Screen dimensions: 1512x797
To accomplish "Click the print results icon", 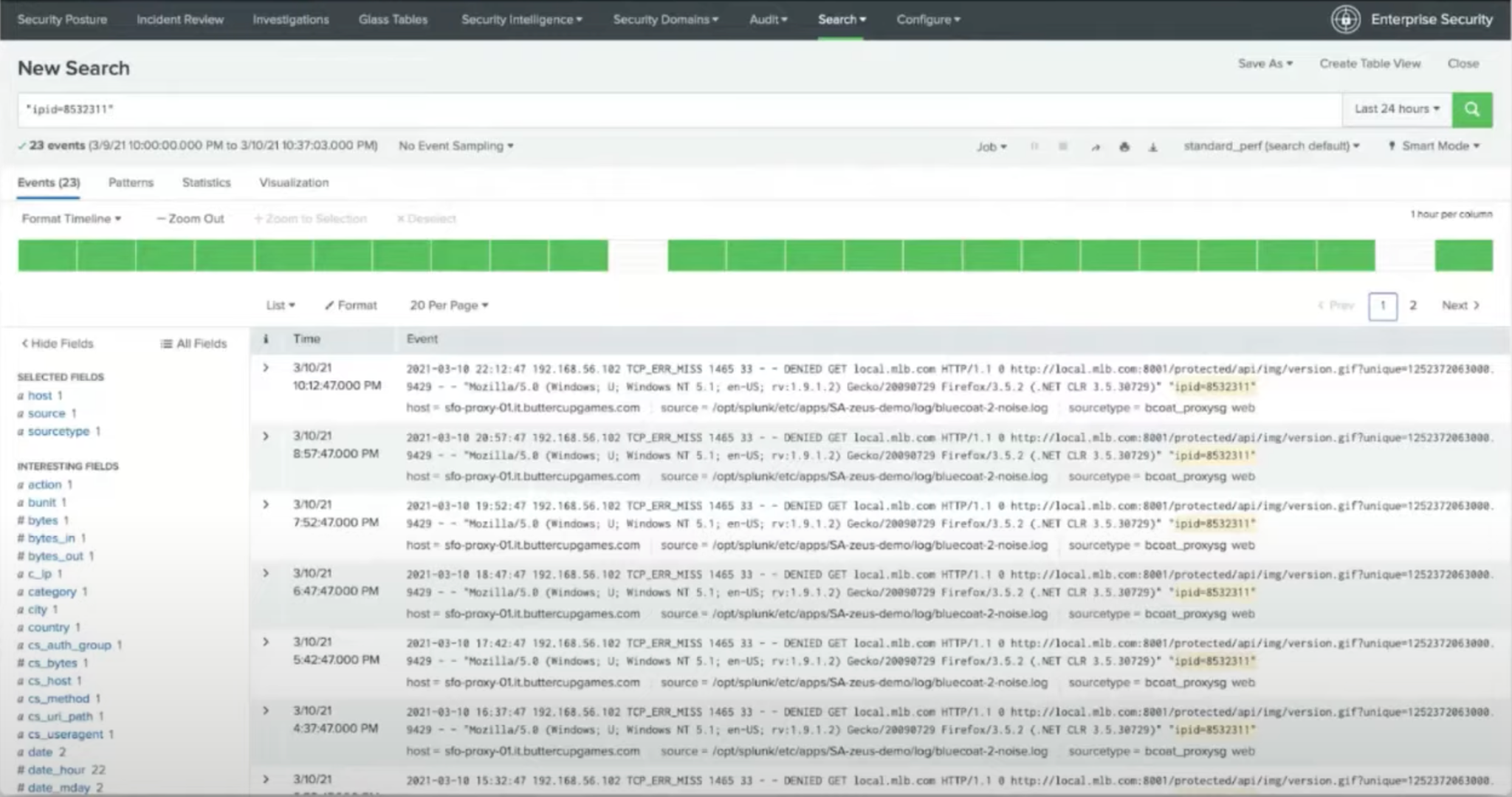I will click(x=1124, y=147).
